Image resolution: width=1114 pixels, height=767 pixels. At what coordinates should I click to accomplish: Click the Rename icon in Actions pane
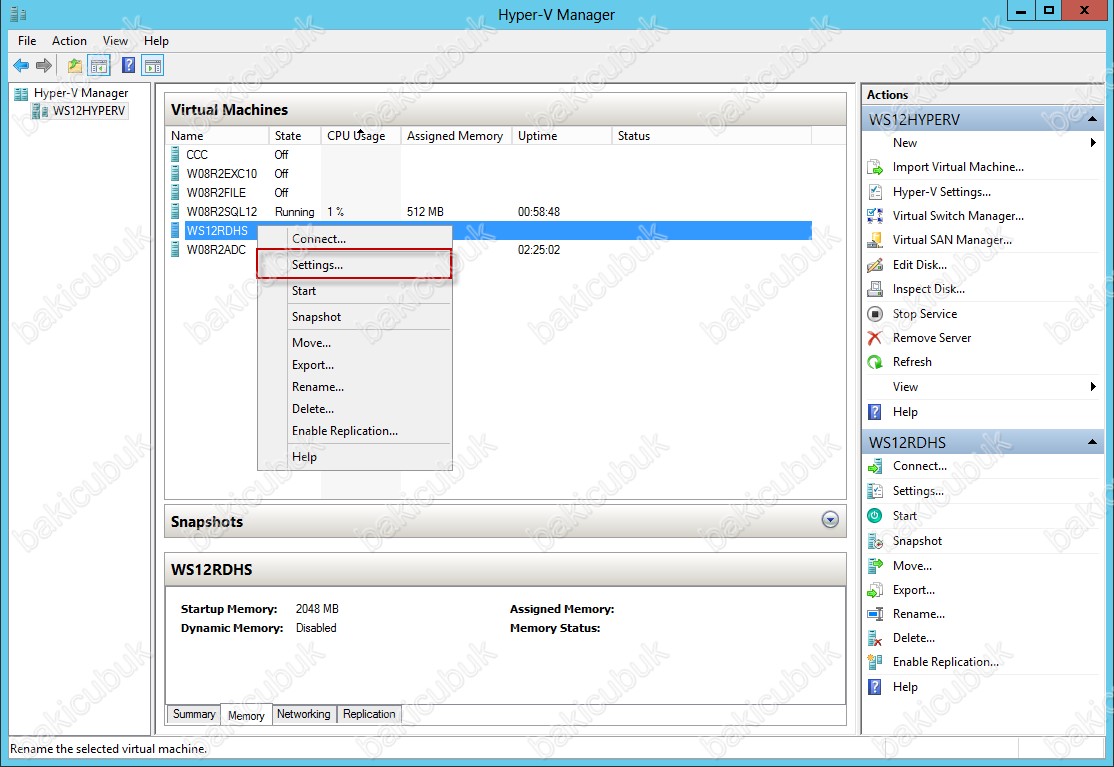(x=875, y=614)
